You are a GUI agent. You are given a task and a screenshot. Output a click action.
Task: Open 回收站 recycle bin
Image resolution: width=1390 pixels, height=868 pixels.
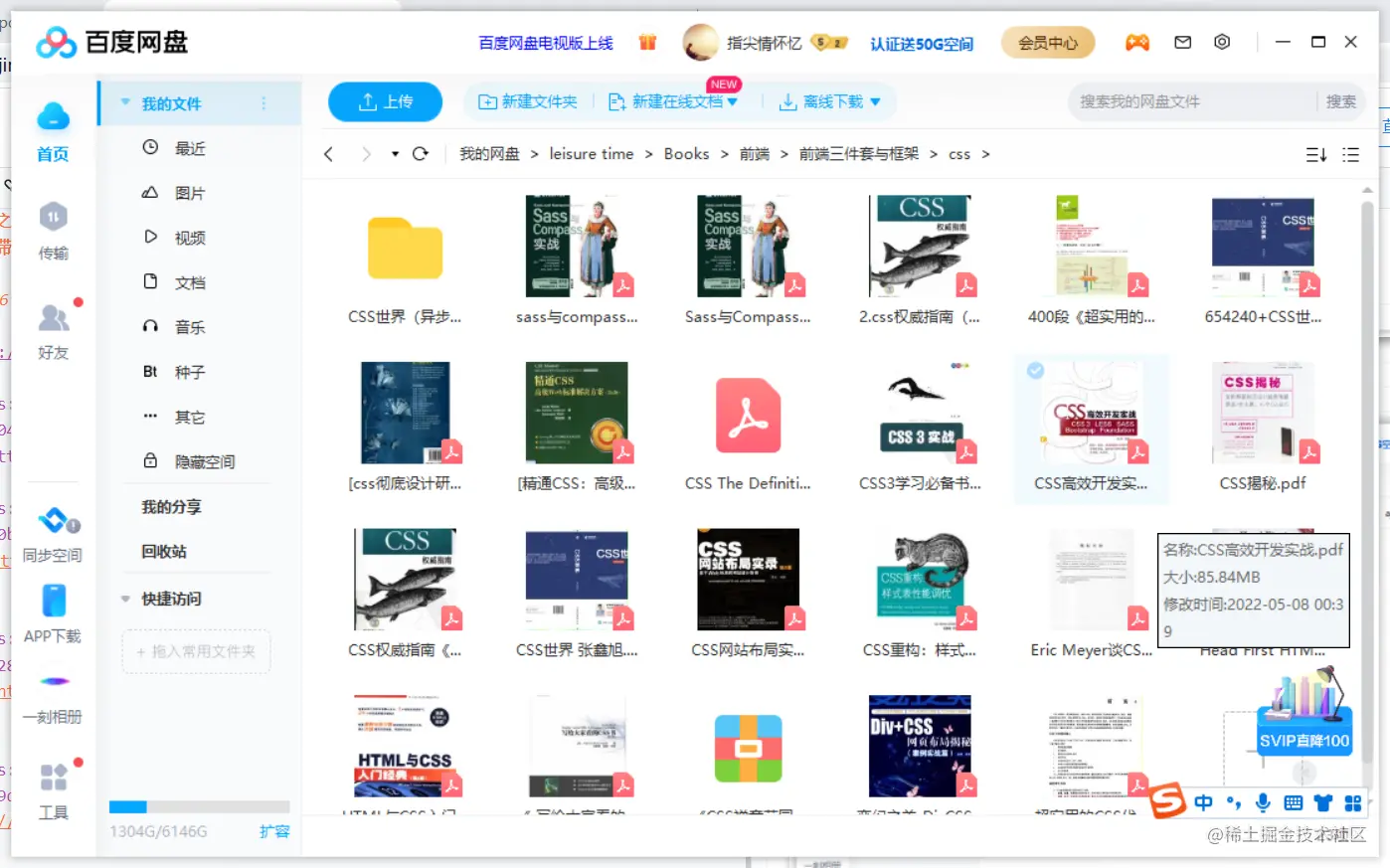[164, 552]
